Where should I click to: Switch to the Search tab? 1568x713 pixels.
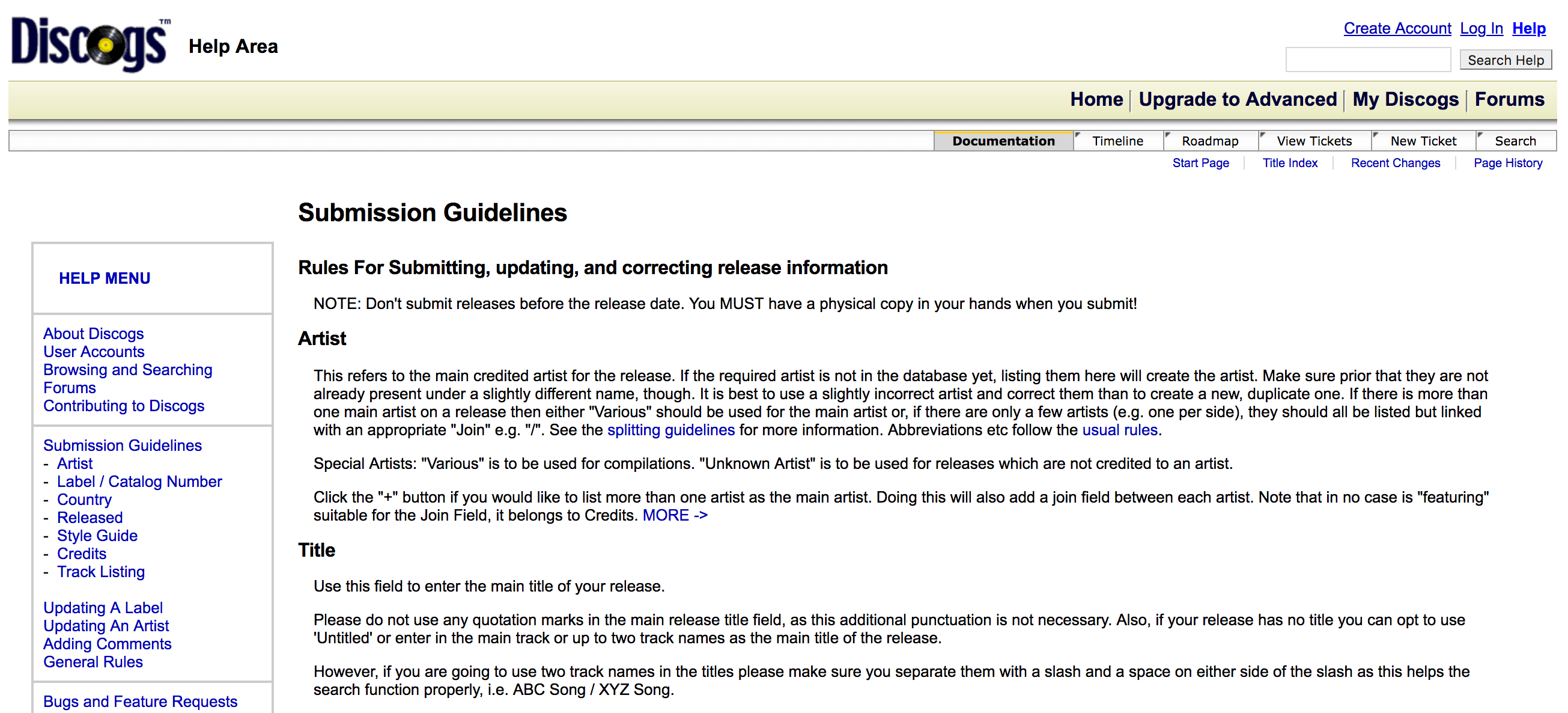coord(1515,141)
